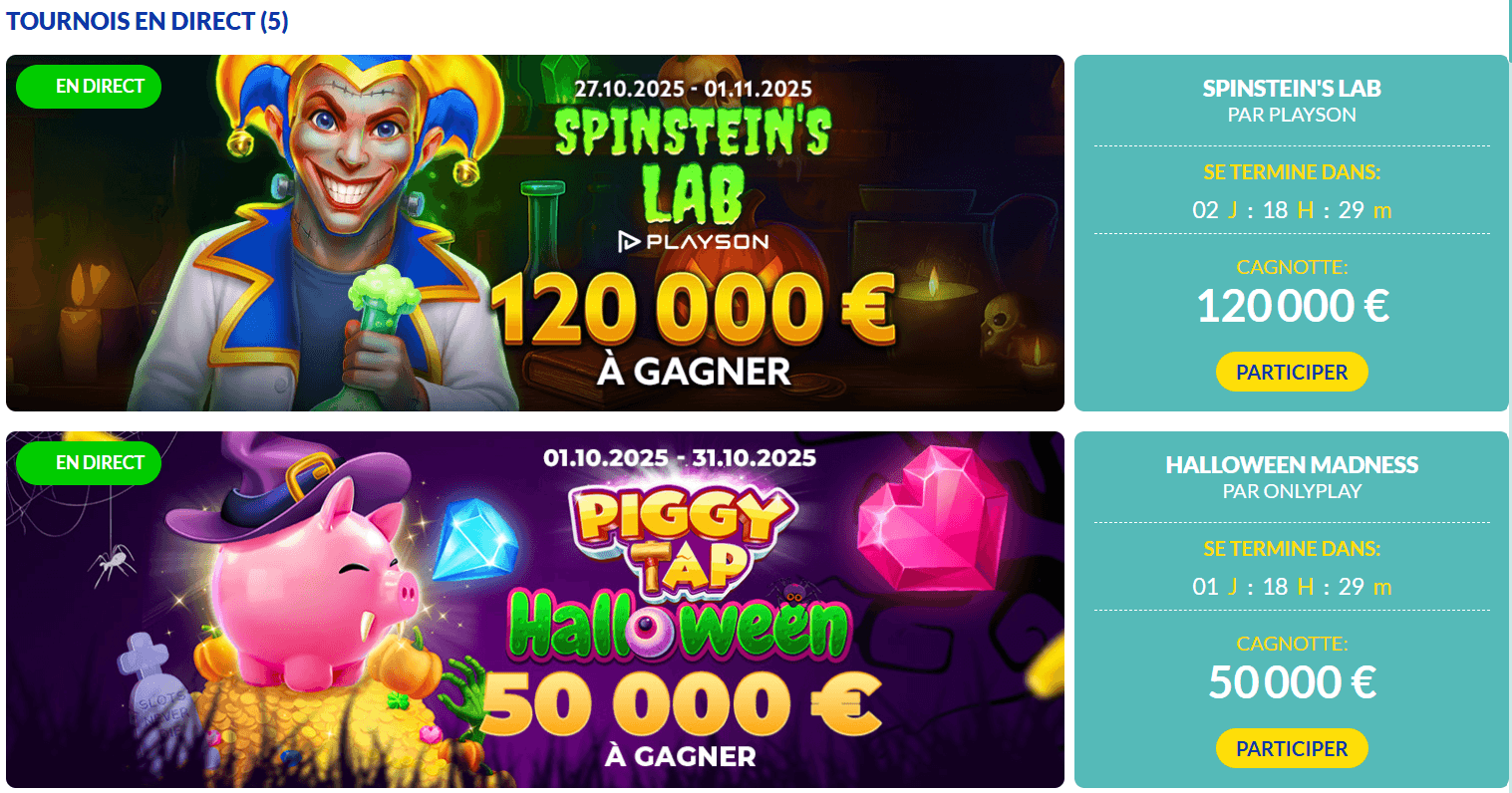Click the 120 000 € cagnotte amount in card
This screenshot has width=1512, height=793.
(1292, 306)
